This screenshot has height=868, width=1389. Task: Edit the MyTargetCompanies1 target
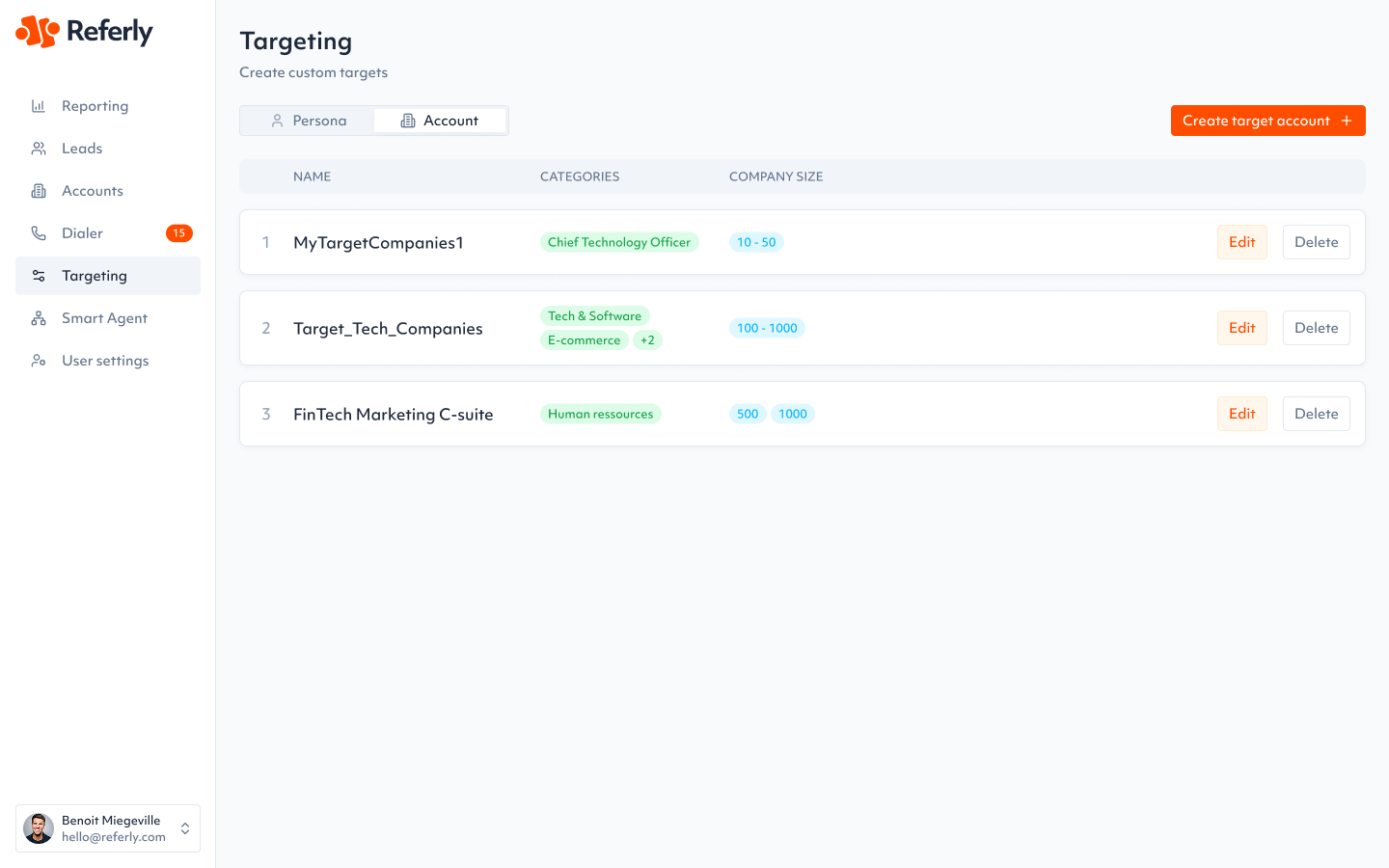pos(1241,242)
